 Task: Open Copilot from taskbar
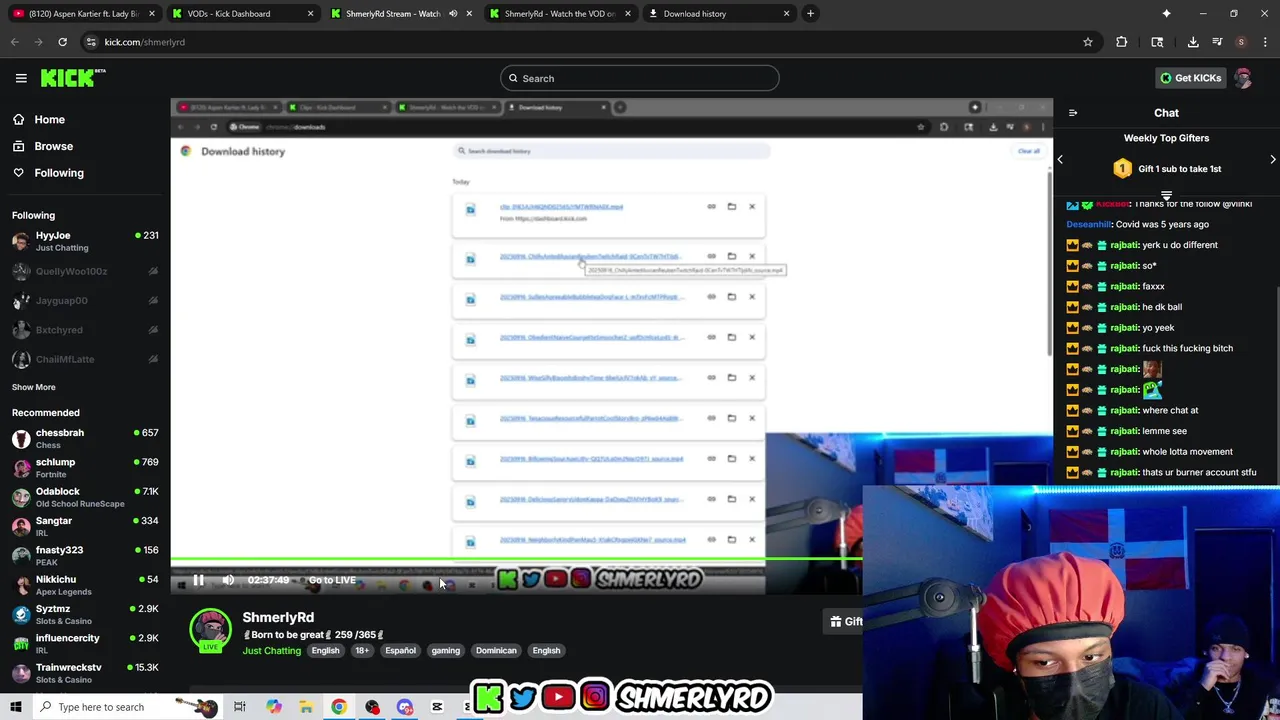click(x=273, y=707)
